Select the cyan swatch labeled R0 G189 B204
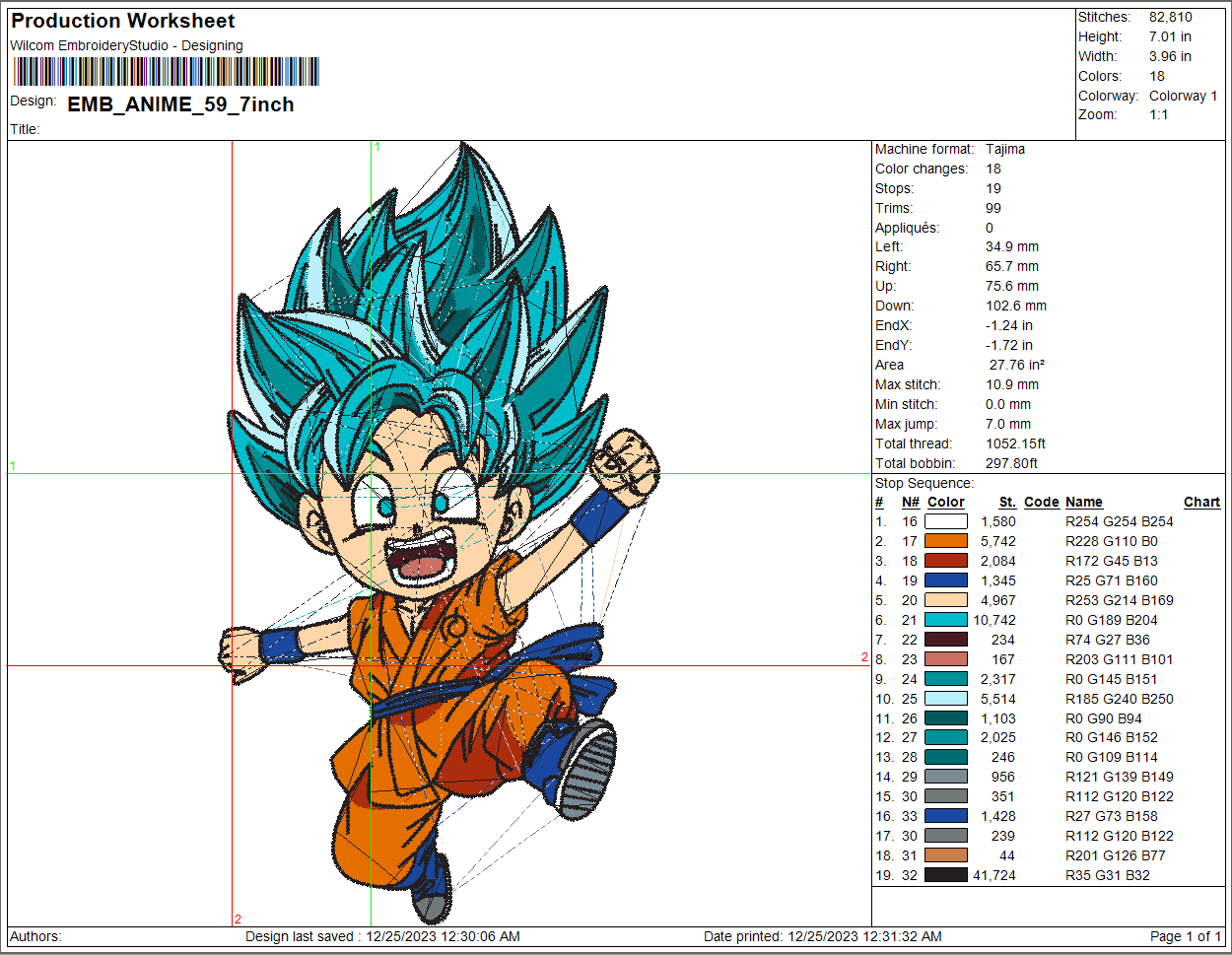This screenshot has width=1232, height=955. point(945,620)
